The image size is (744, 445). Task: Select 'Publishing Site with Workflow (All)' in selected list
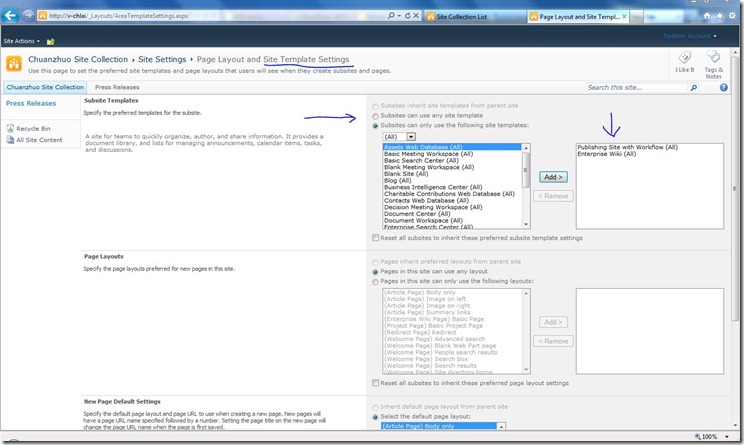627,147
